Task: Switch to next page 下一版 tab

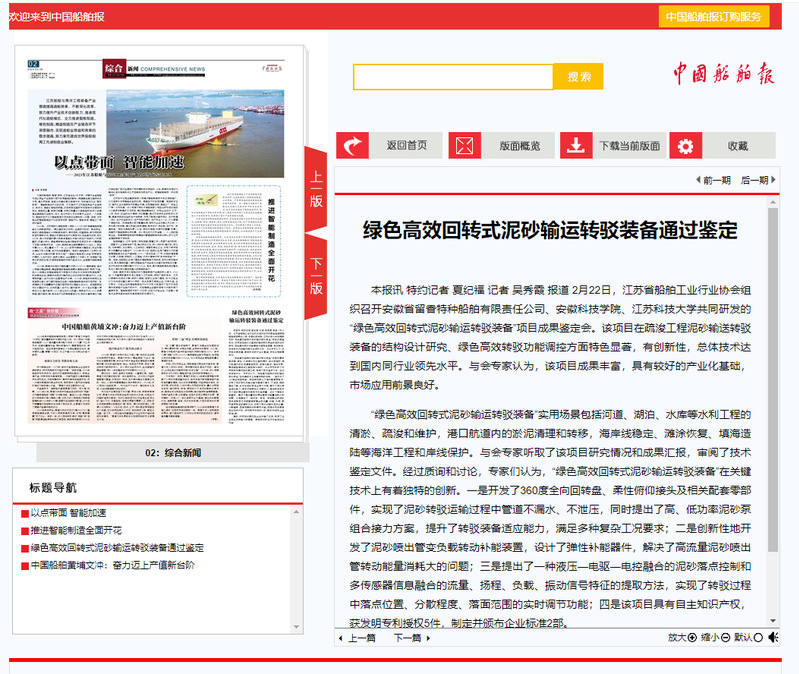Action: click(x=316, y=276)
